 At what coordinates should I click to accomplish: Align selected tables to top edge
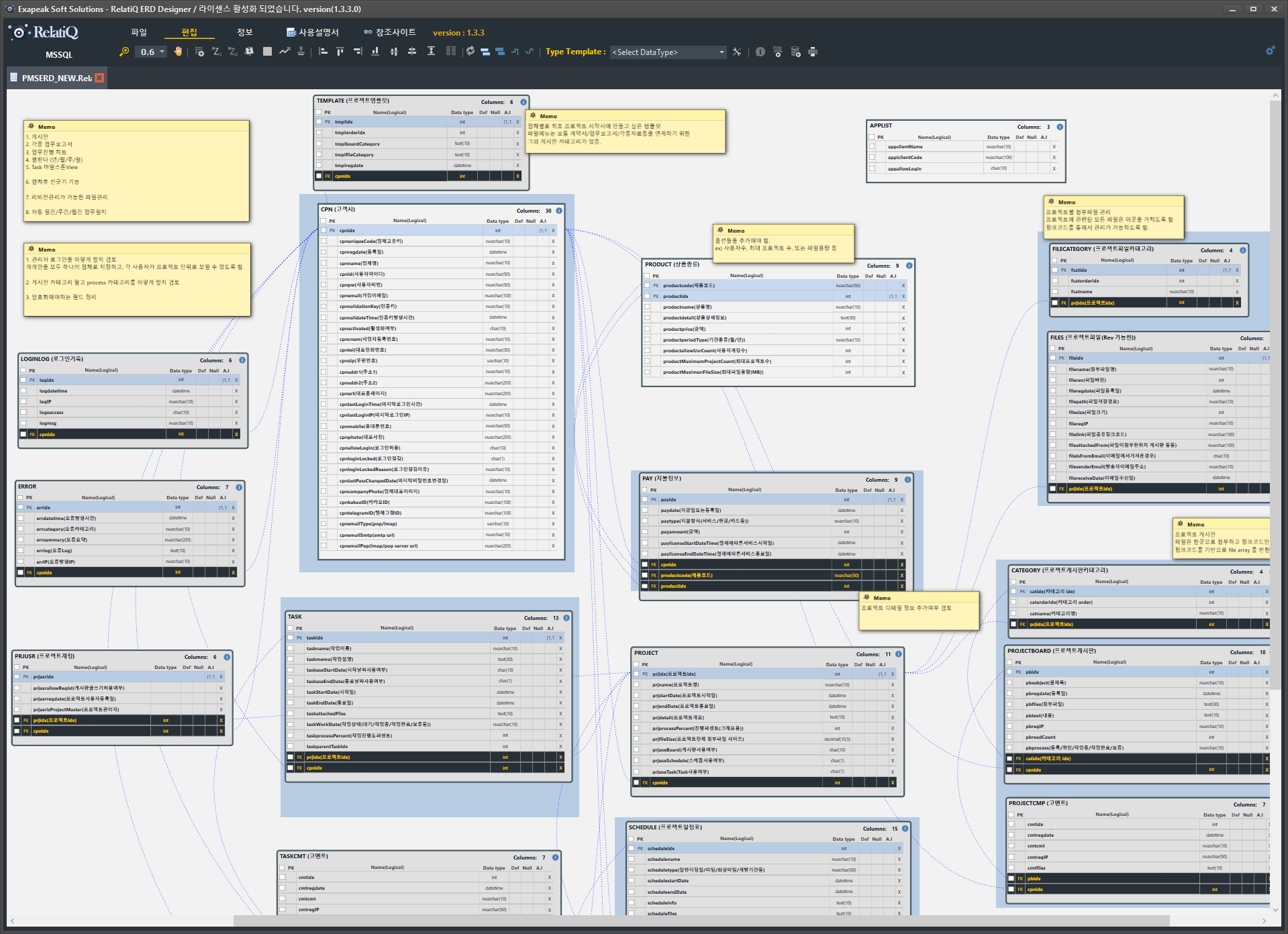tap(340, 52)
